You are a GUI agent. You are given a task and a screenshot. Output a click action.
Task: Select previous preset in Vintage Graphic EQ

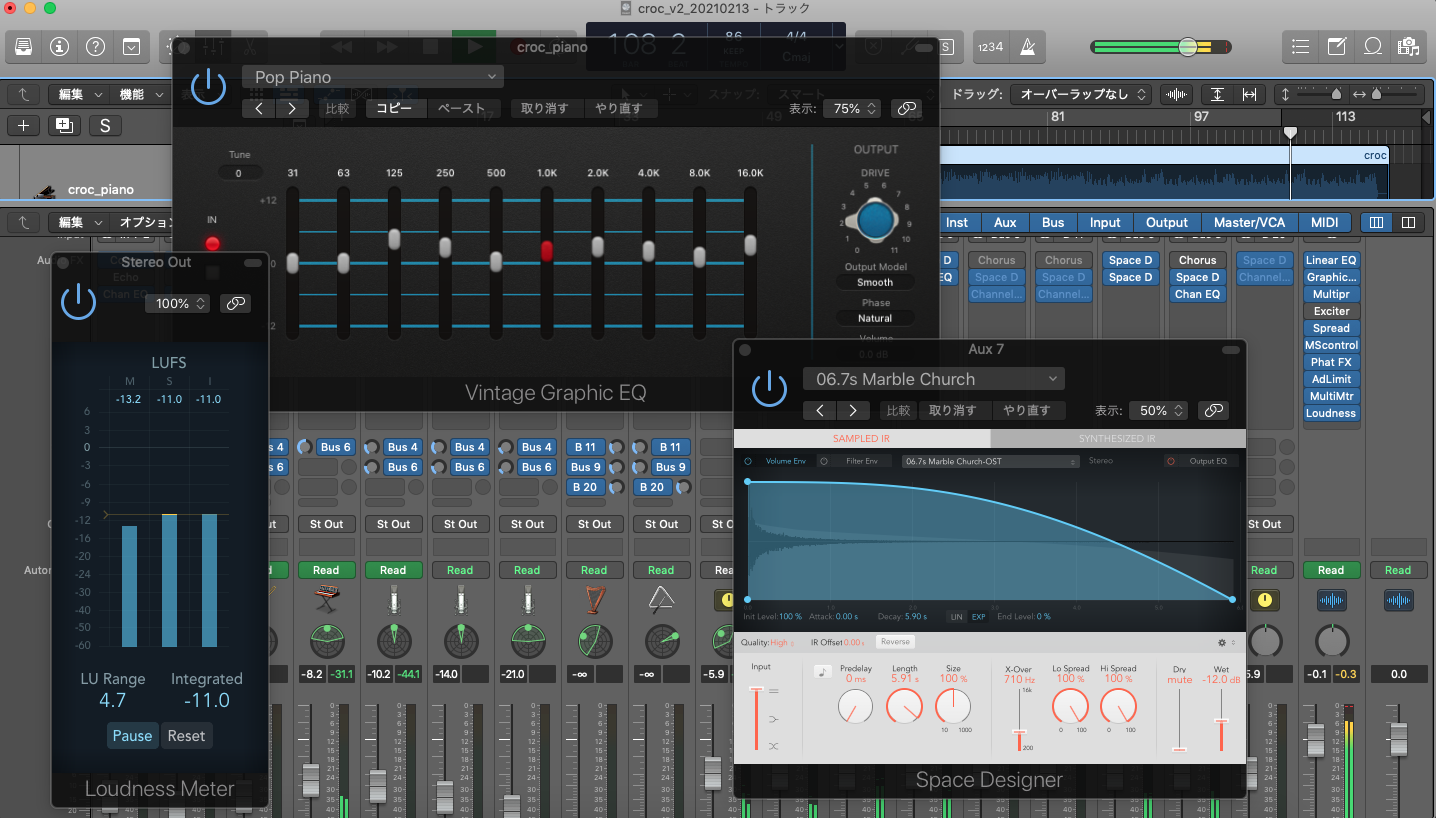point(259,108)
